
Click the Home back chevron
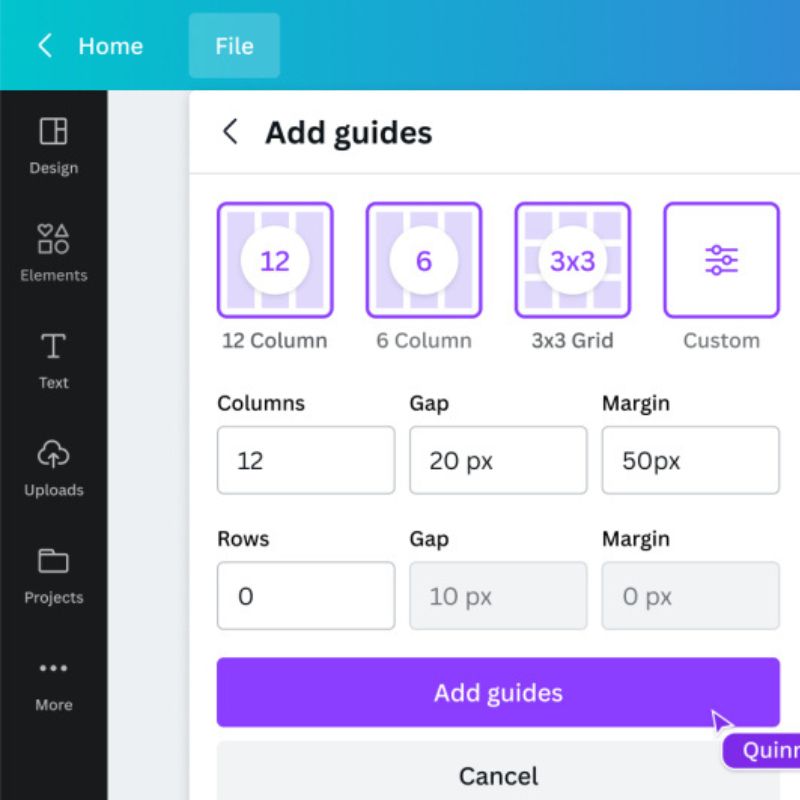point(44,46)
